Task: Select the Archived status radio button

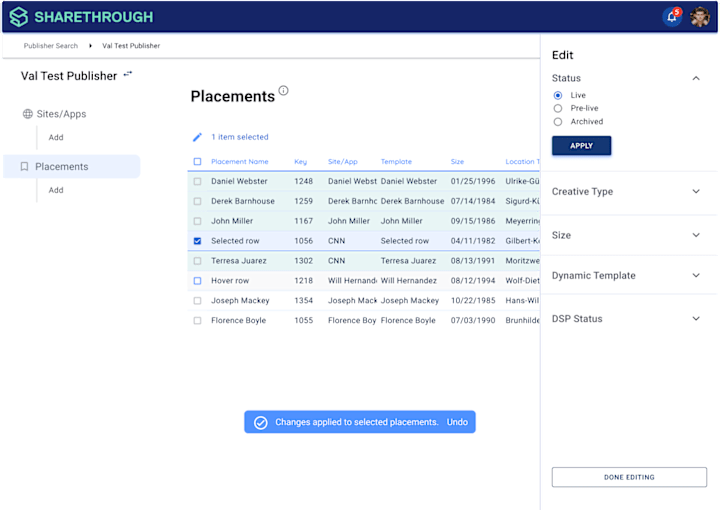Action: pos(558,122)
